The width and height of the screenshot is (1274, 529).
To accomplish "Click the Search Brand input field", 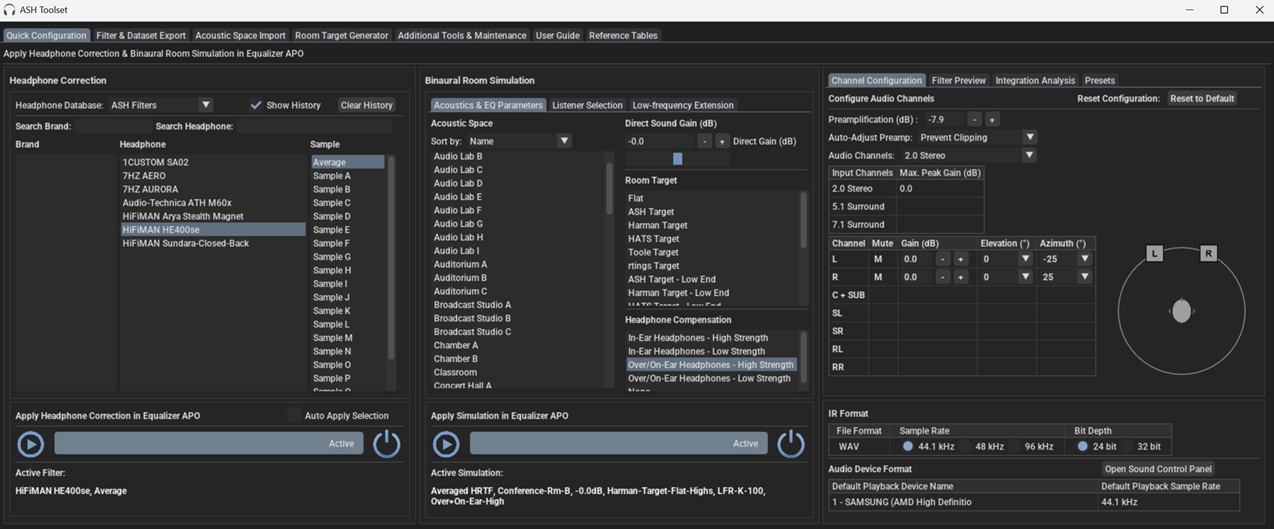I will tap(113, 126).
